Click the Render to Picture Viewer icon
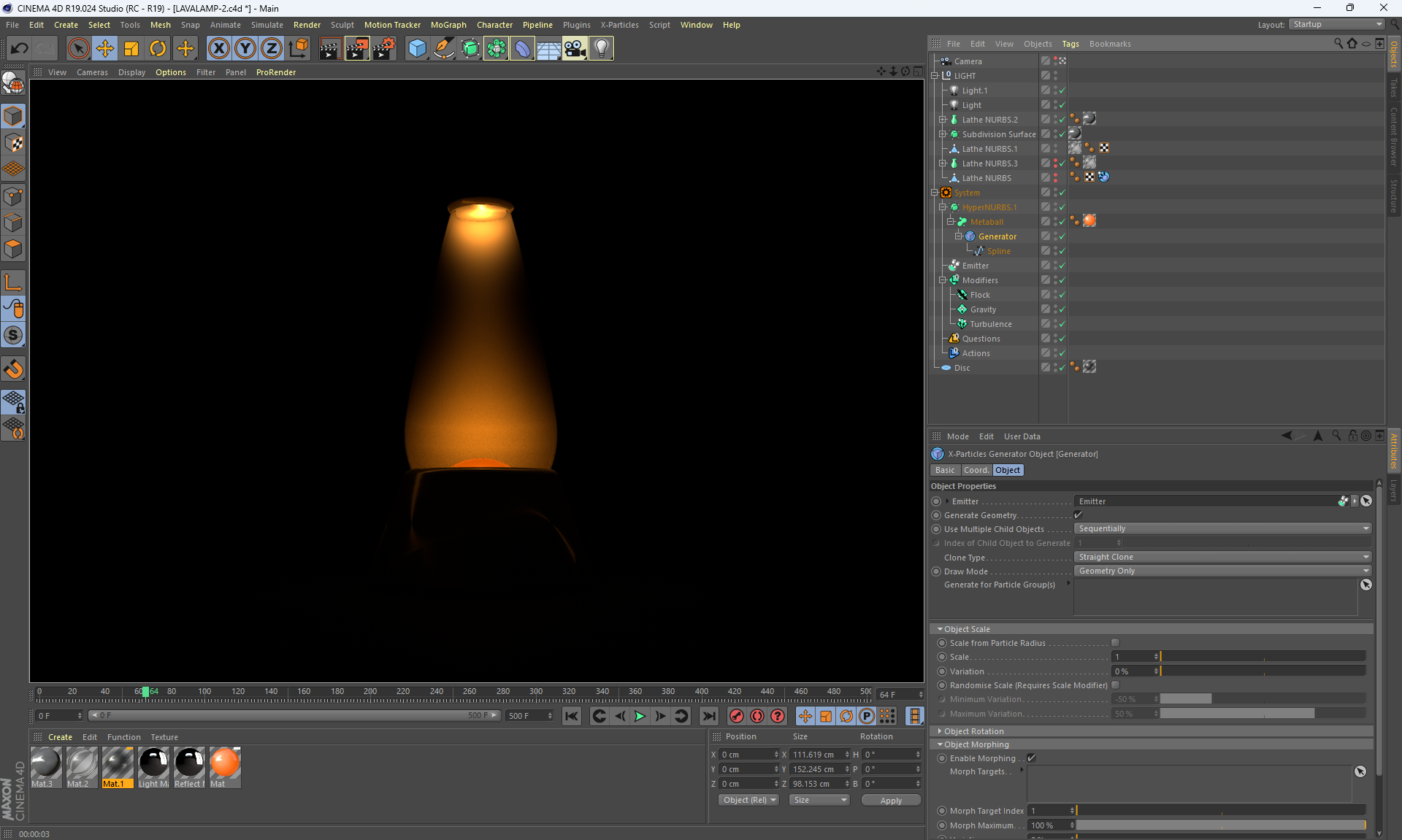The width and height of the screenshot is (1402, 840). [357, 49]
